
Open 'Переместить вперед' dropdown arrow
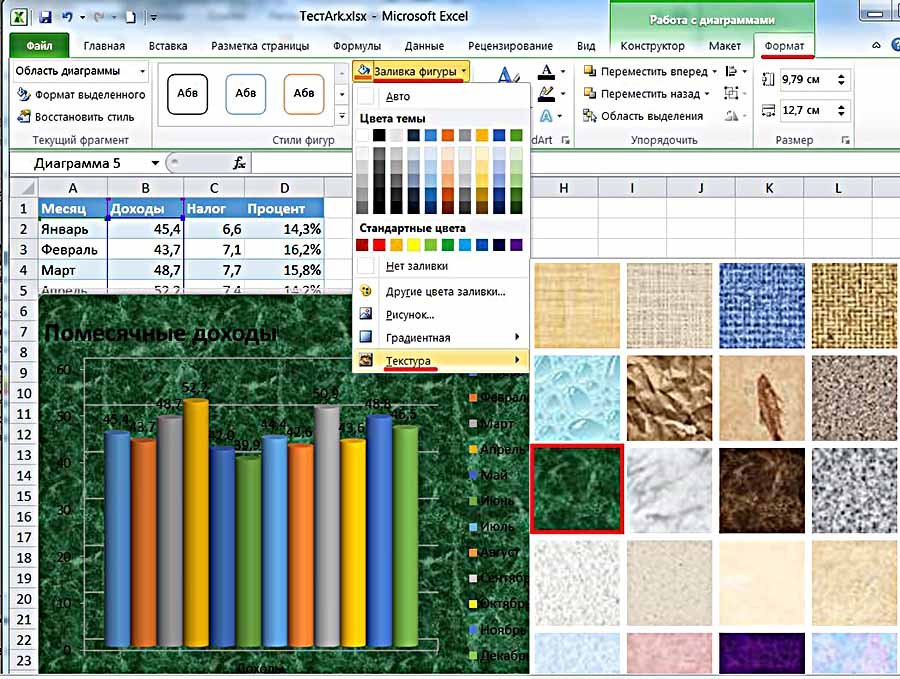tap(714, 72)
